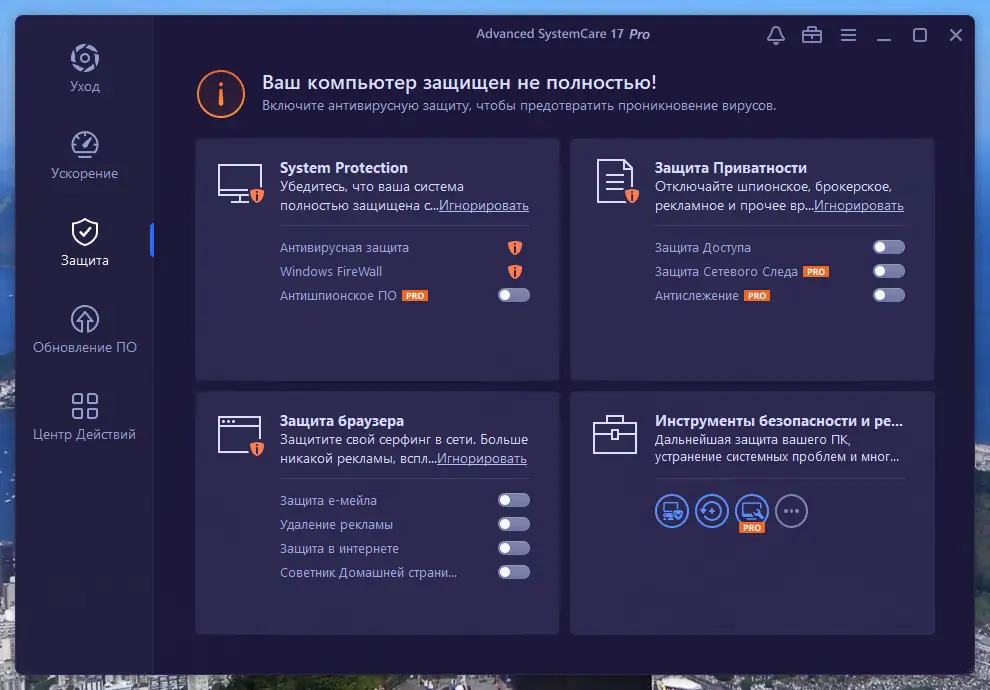Open Обновление ПО upload icon
Image resolution: width=990 pixels, height=690 pixels.
coord(85,319)
